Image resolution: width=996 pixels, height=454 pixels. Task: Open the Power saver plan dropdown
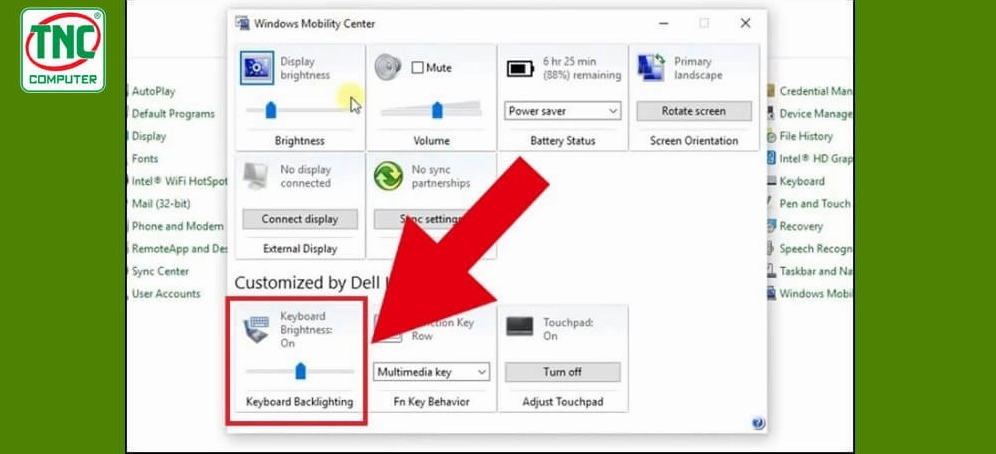tap(563, 111)
